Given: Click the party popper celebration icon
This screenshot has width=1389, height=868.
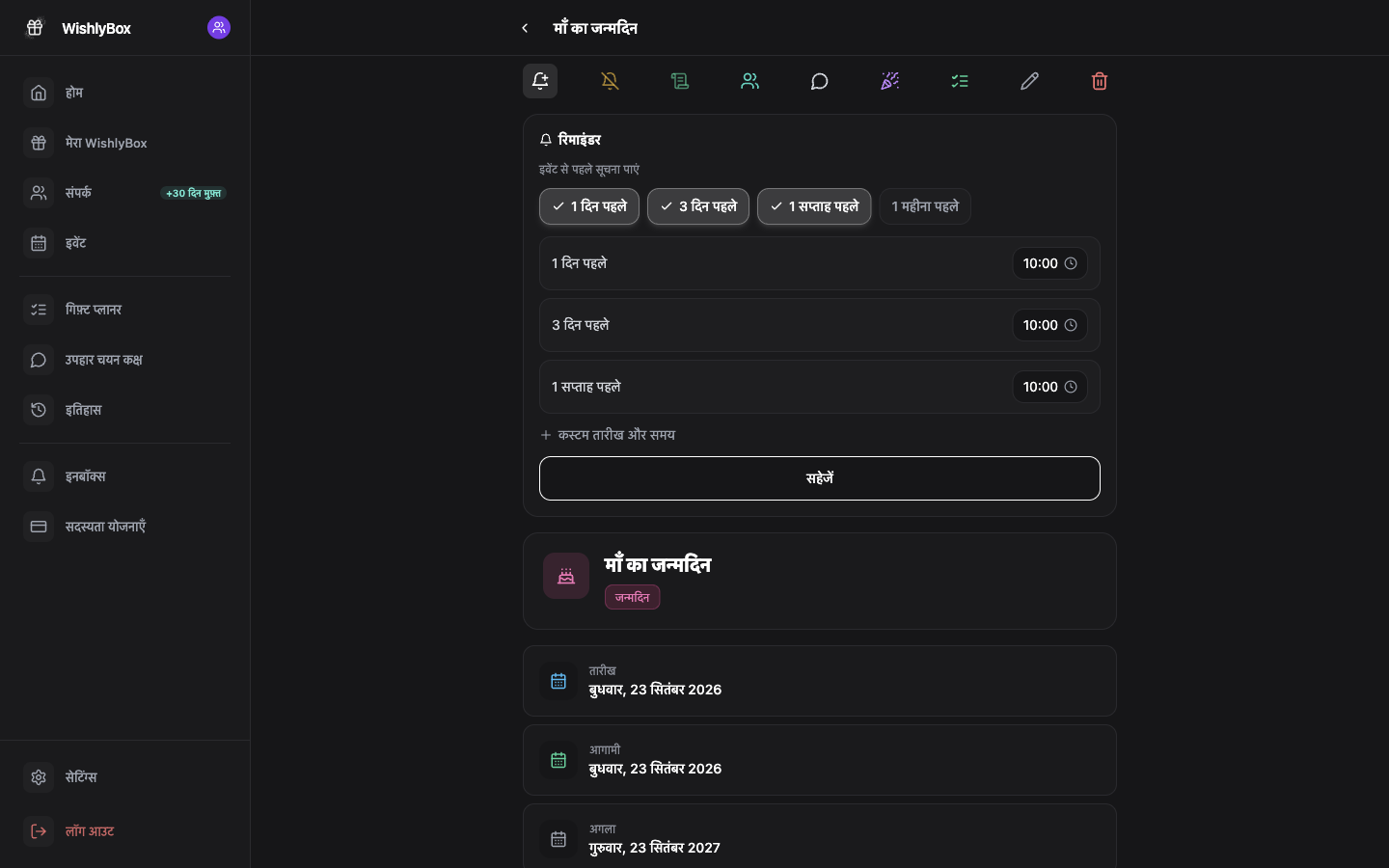Looking at the screenshot, I should tap(889, 81).
